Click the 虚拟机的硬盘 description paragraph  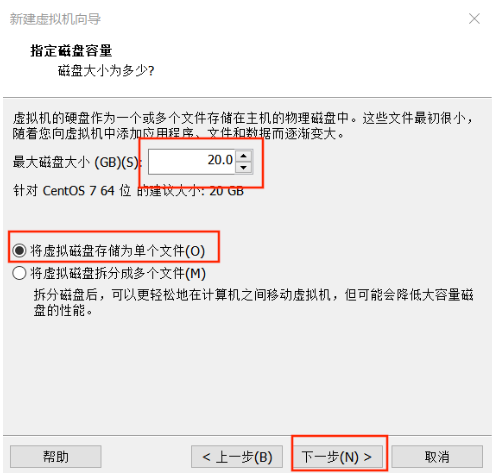(243, 126)
